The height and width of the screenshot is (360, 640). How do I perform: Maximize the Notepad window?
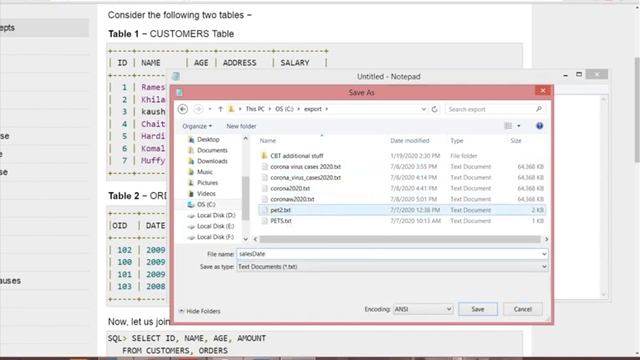point(579,74)
